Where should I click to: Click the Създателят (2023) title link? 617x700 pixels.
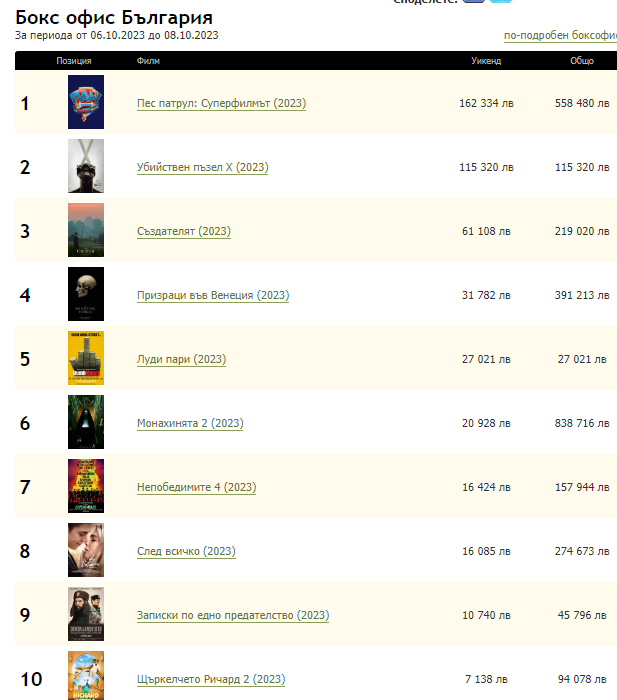(183, 232)
